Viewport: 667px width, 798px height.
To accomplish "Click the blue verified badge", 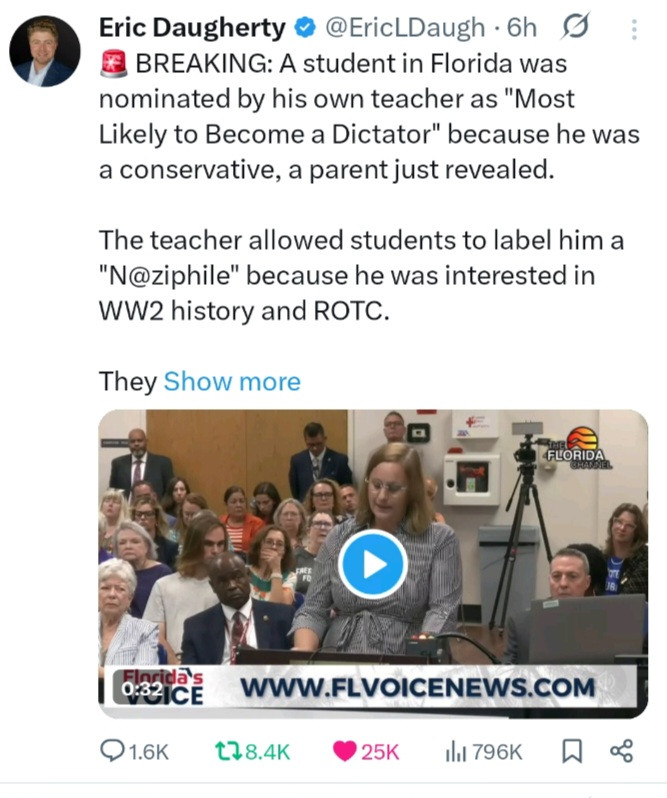I will coord(306,29).
